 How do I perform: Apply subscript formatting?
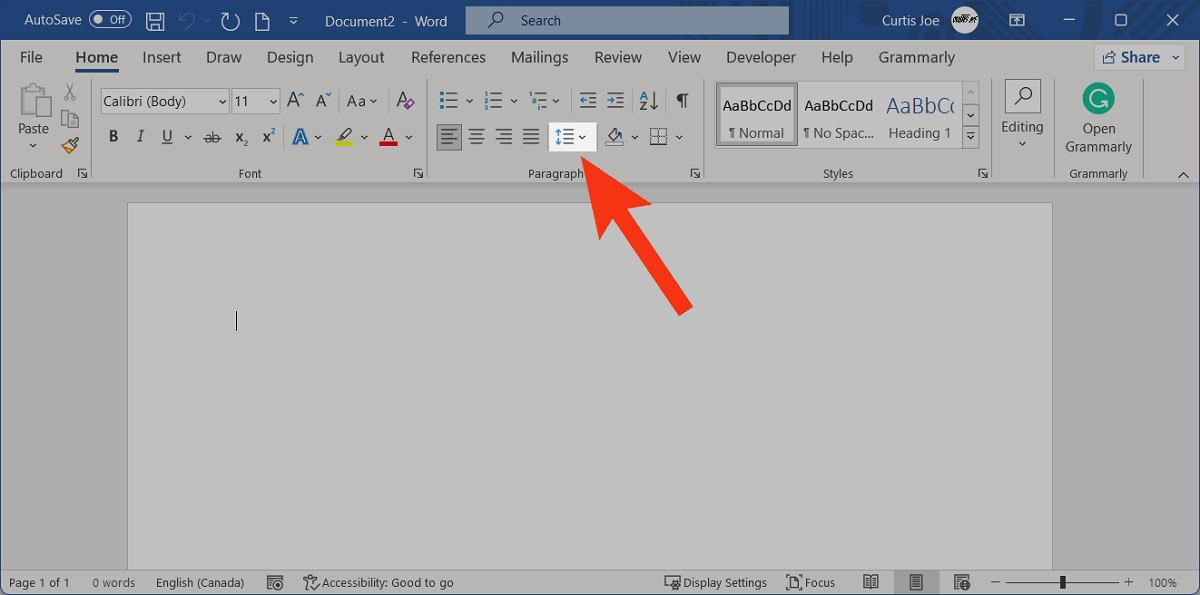pos(241,137)
